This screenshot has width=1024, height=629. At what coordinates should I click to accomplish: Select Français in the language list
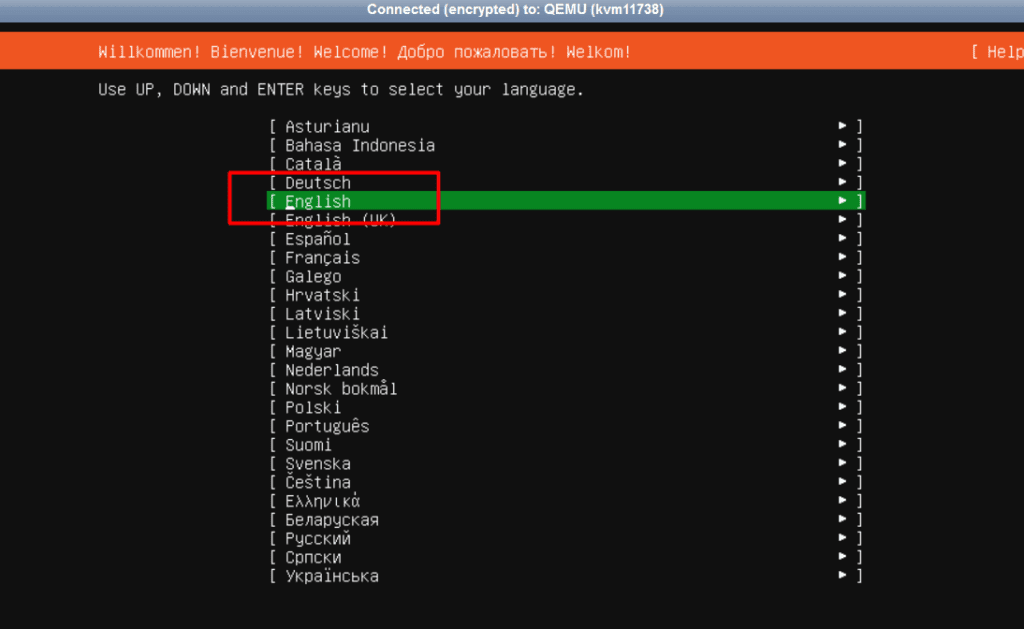pos(322,258)
